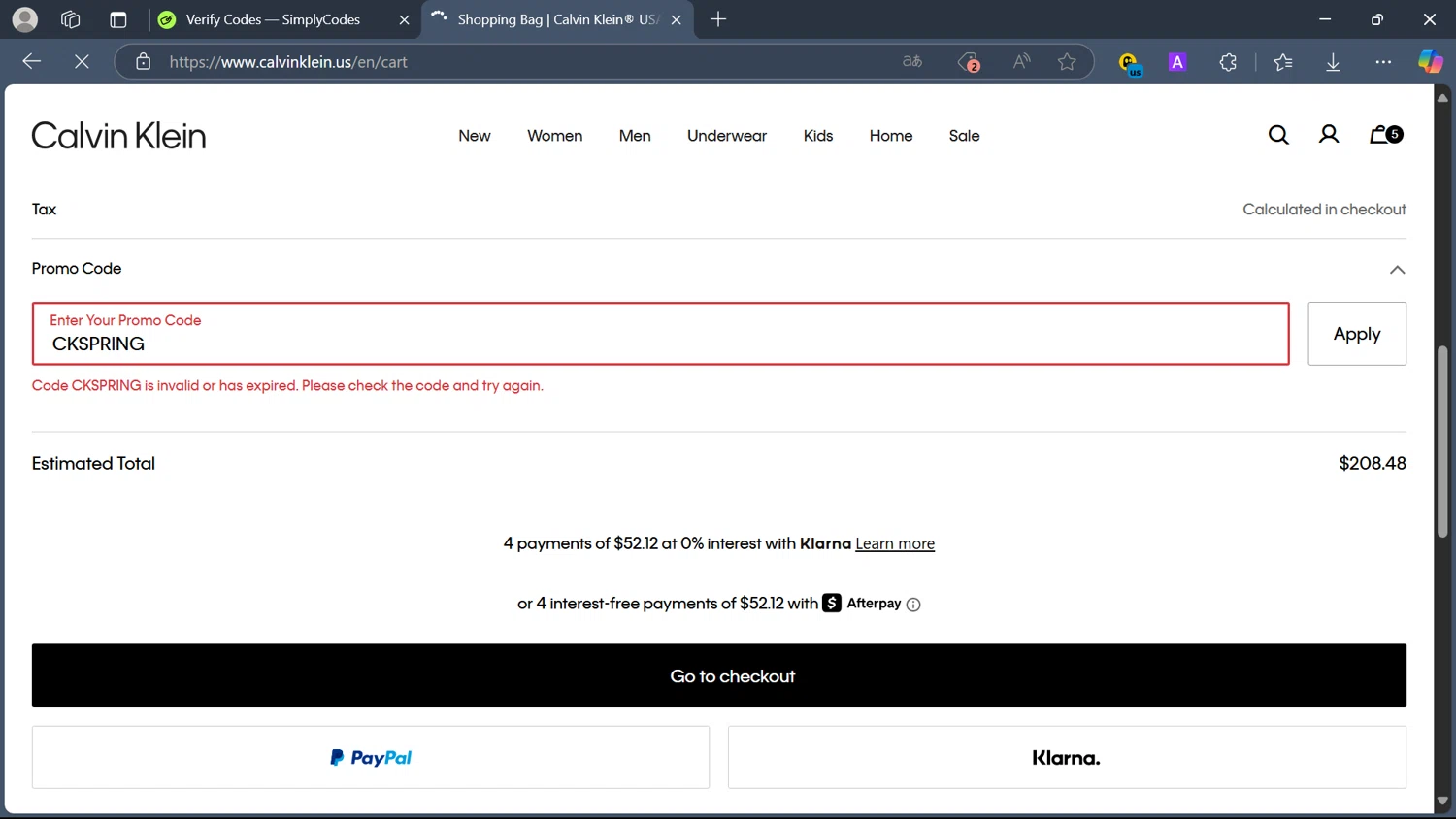Screen dimensions: 1456x819
Task: Click the Apply promo code button
Action: point(1357,334)
